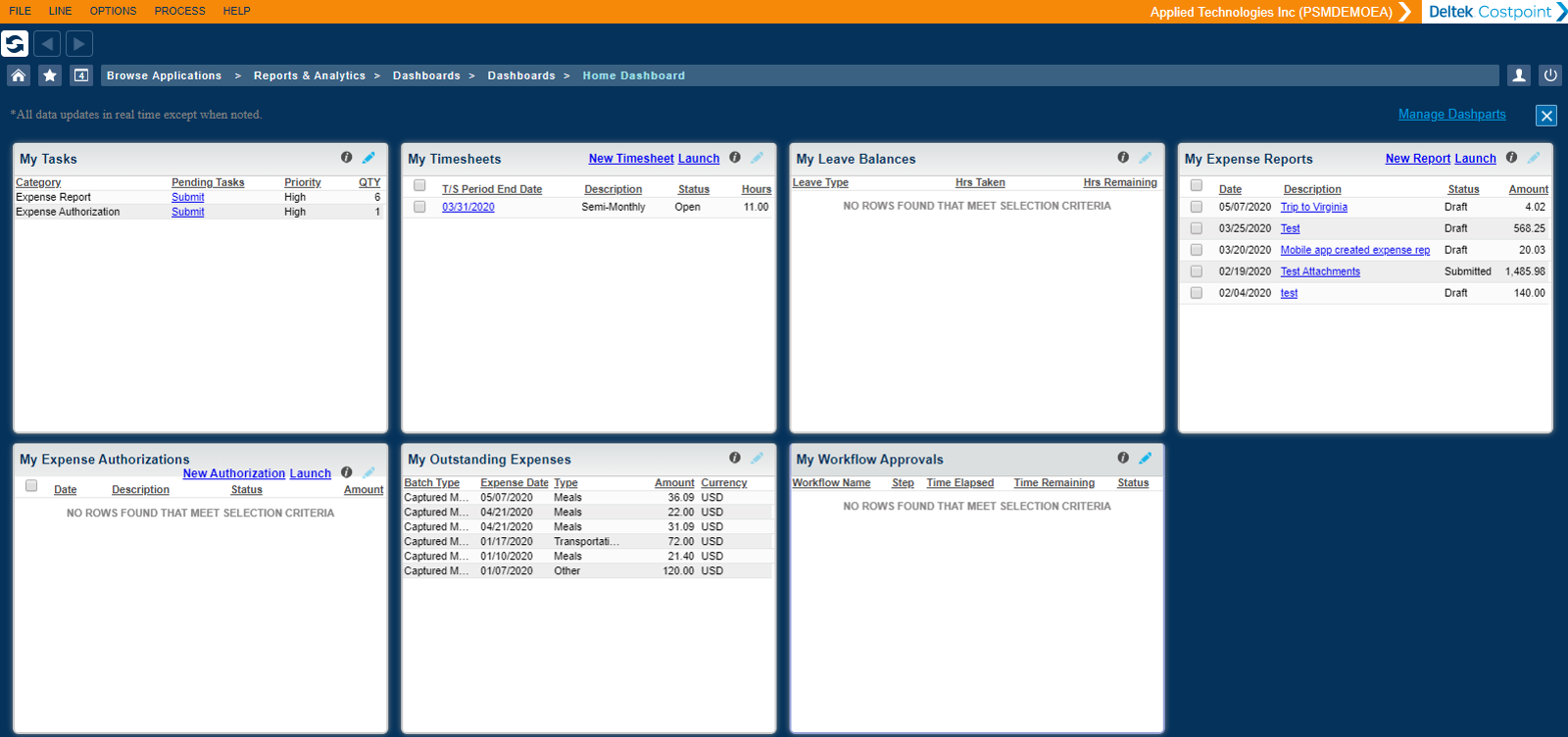Image resolution: width=1568 pixels, height=737 pixels.
Task: Click the Manage Dashparts link
Action: [1451, 115]
